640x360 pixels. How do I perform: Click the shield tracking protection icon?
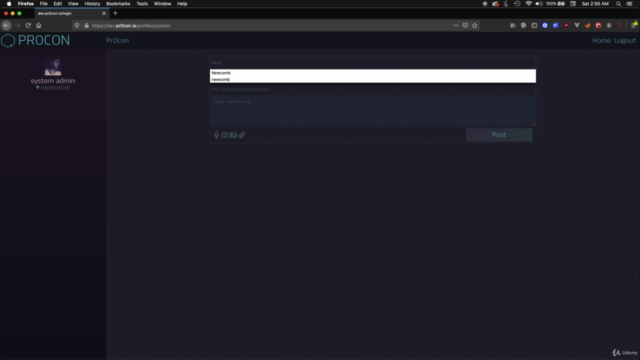[77, 25]
